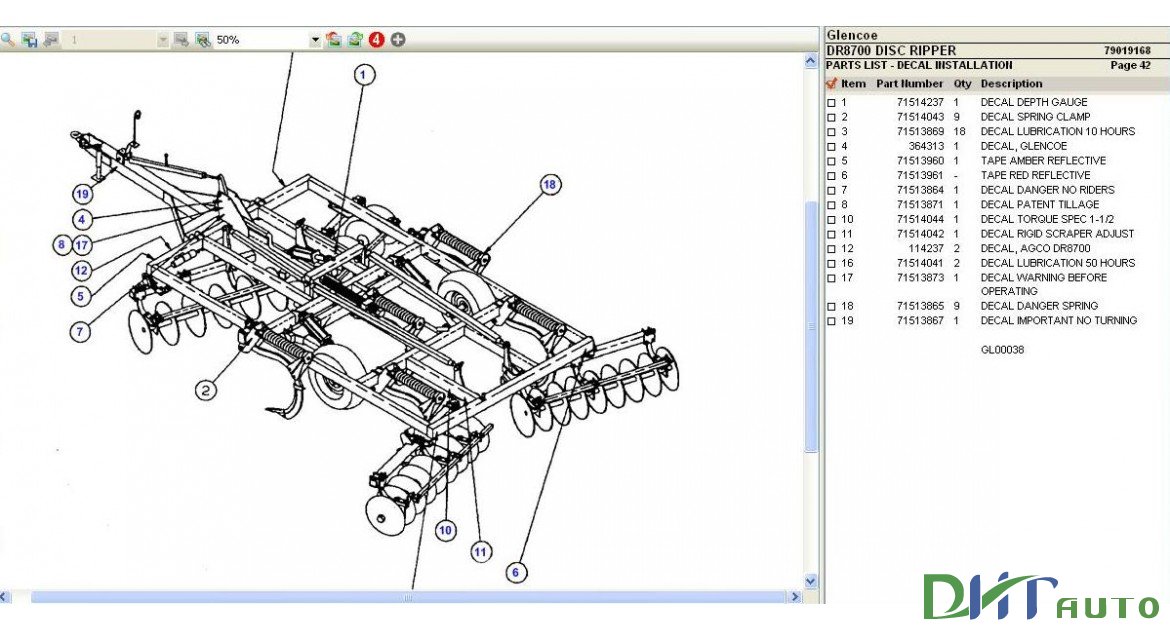The height and width of the screenshot is (630, 1170).
Task: Rotate the diagram left
Action: point(334,40)
